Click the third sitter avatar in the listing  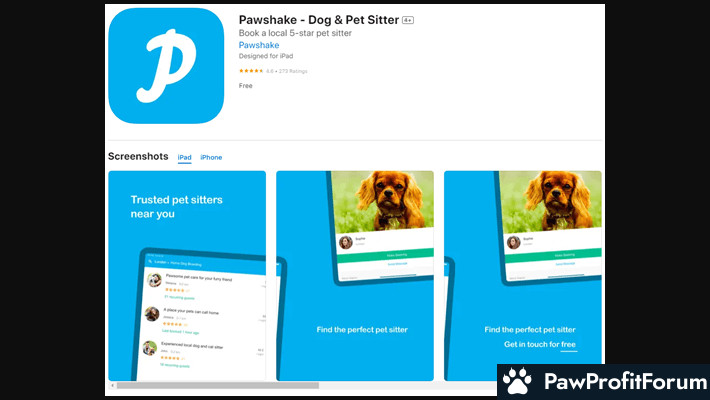tap(149, 348)
